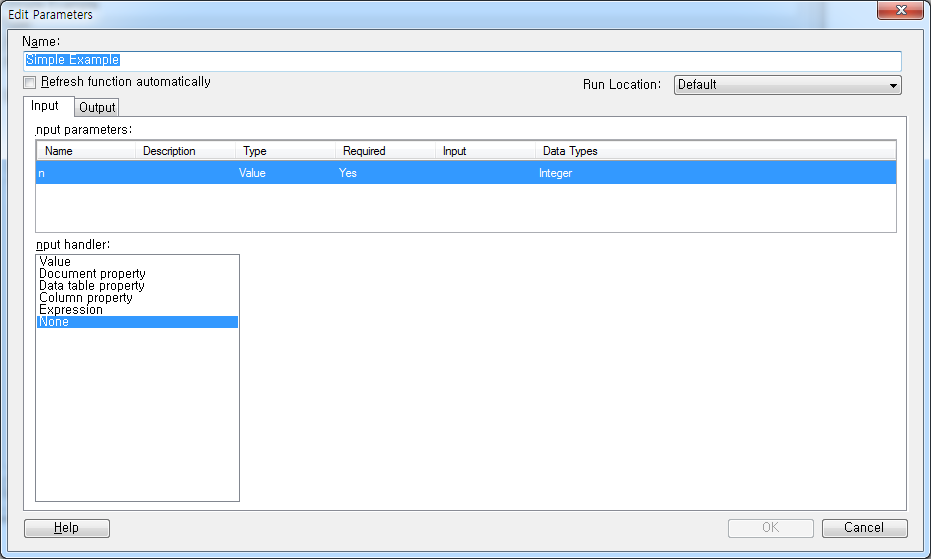Choose Value input handler
This screenshot has width=931, height=559.
[137, 261]
